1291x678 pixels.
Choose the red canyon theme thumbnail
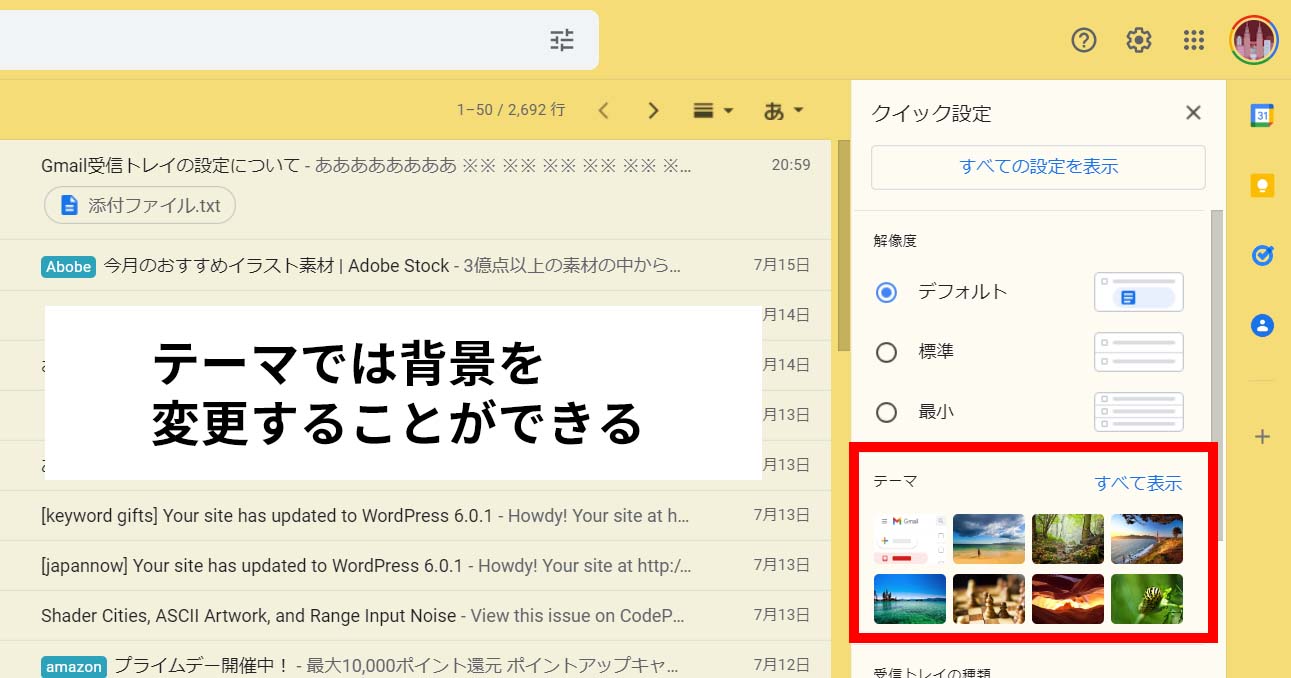(1068, 599)
